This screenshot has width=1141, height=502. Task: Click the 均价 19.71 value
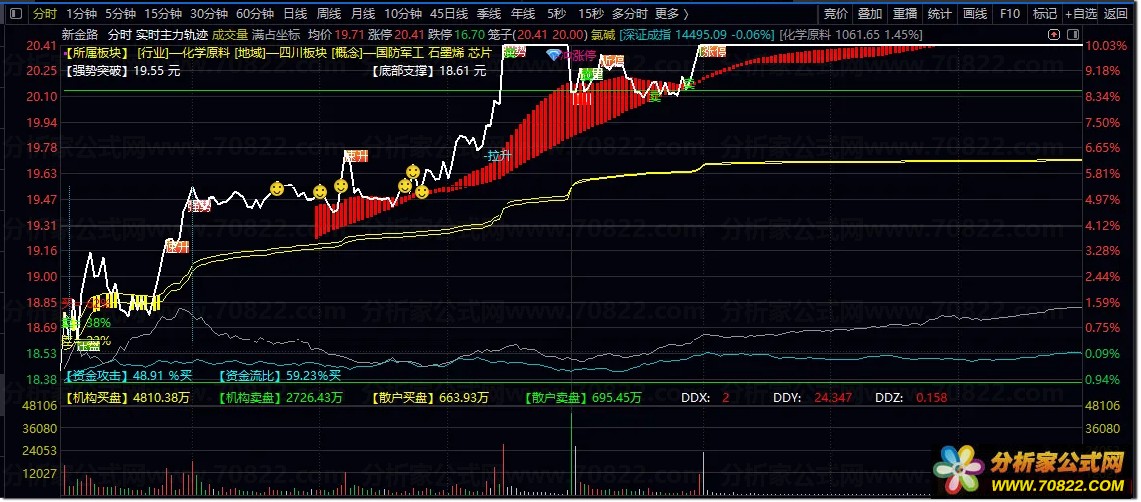336,34
